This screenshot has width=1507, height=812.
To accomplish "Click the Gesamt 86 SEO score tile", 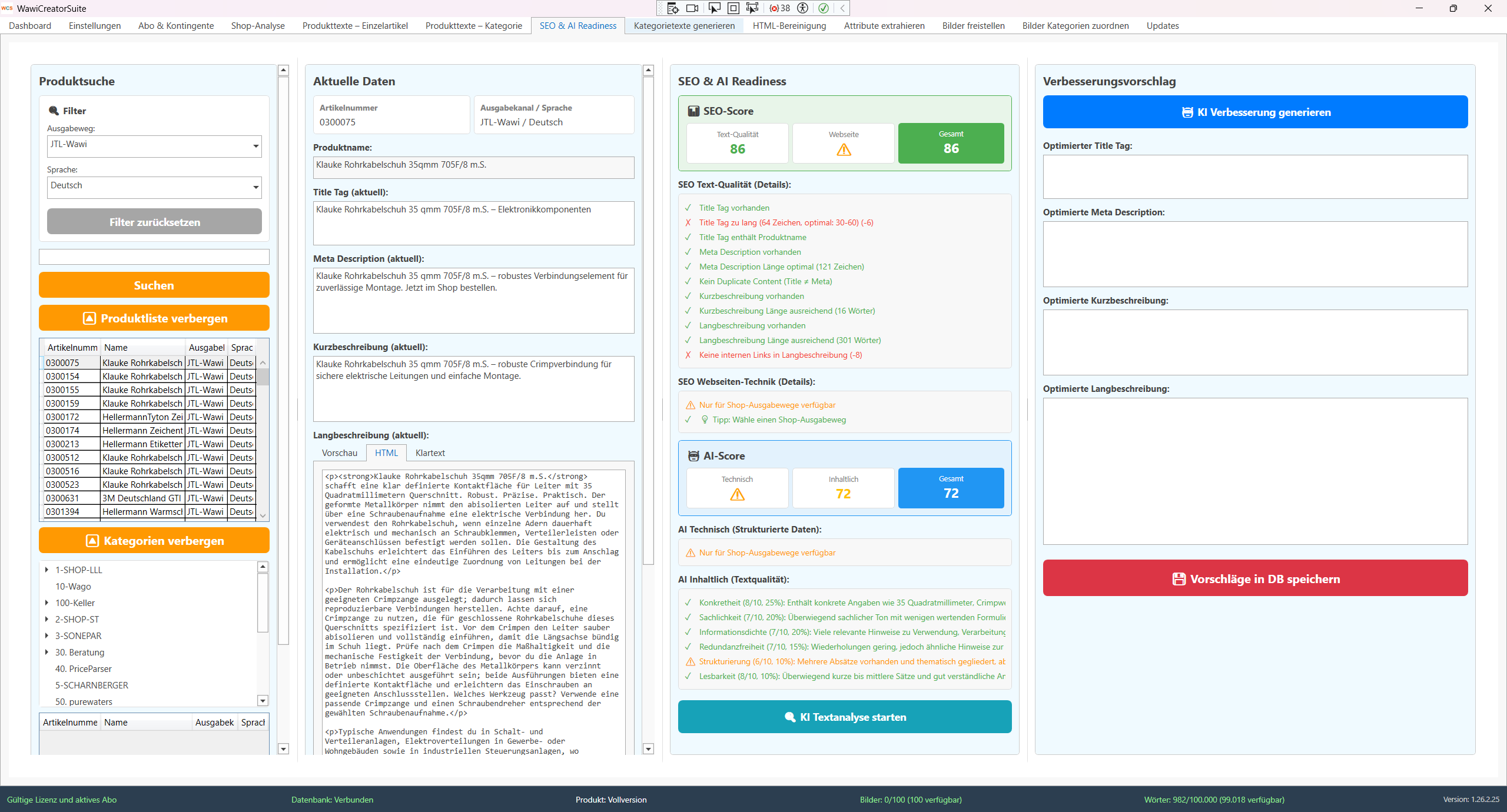I will [x=951, y=143].
